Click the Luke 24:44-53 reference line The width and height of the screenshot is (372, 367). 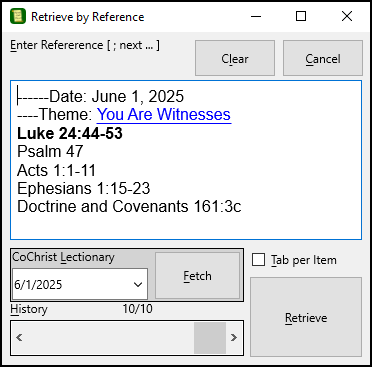tap(70, 133)
